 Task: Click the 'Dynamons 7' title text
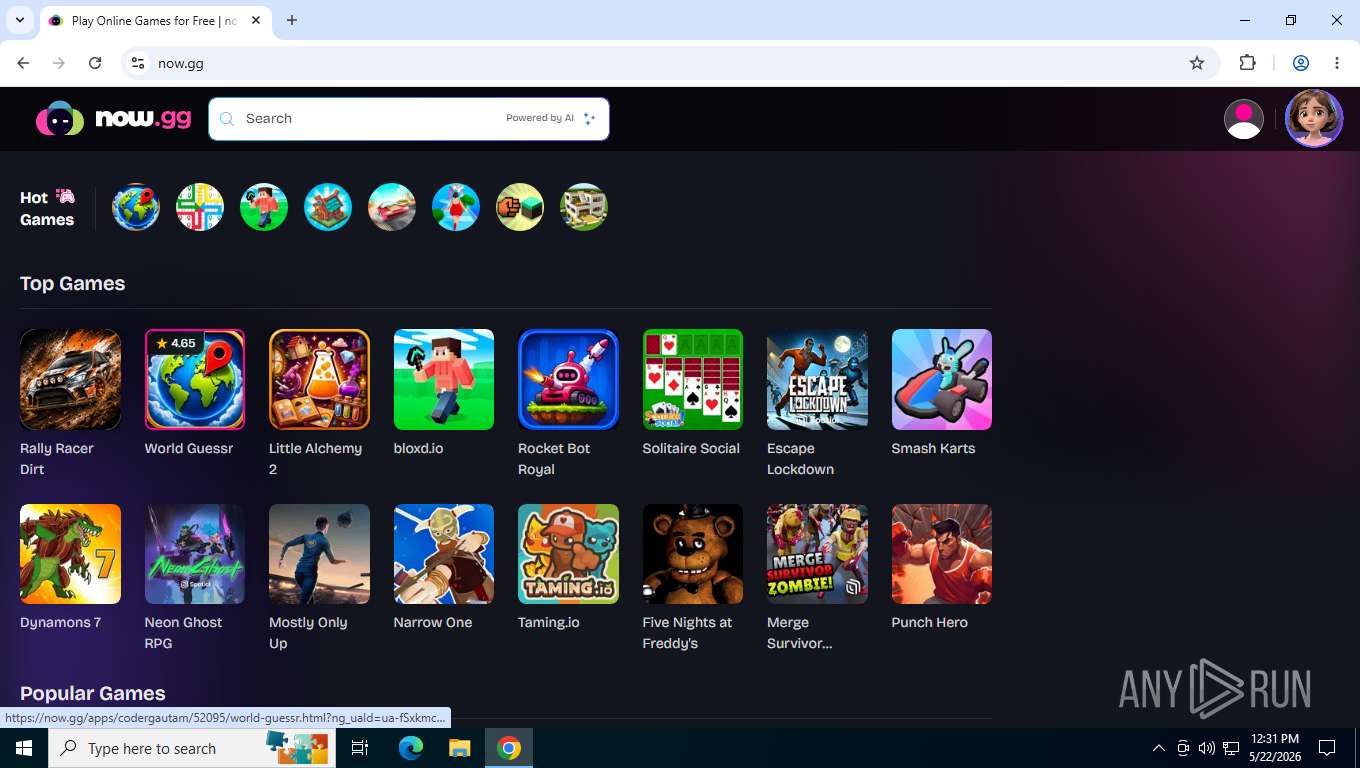60,622
